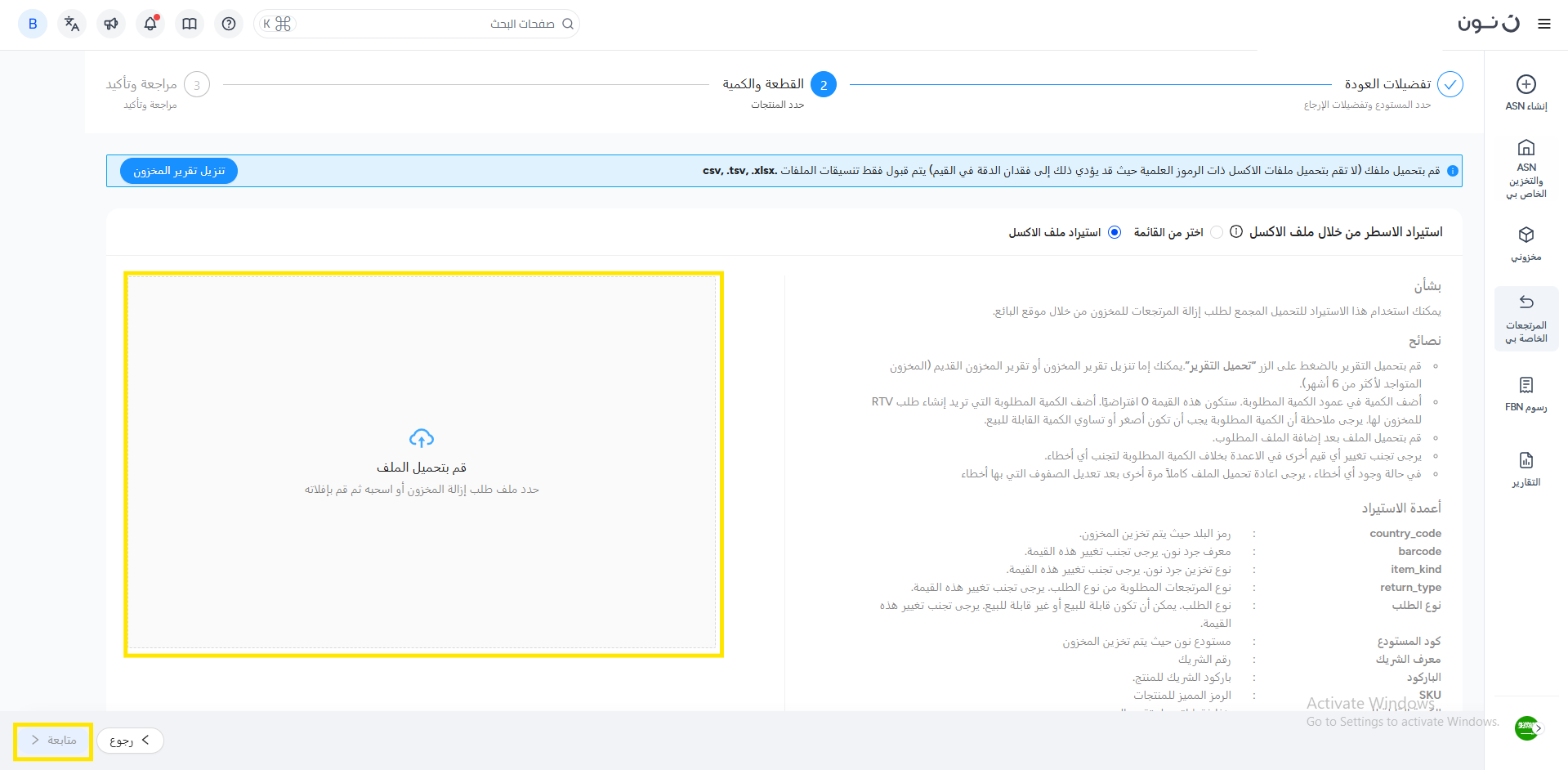This screenshot has width=1568, height=770.
Task: Open the رسوم FBN fees icon
Action: 1526,385
